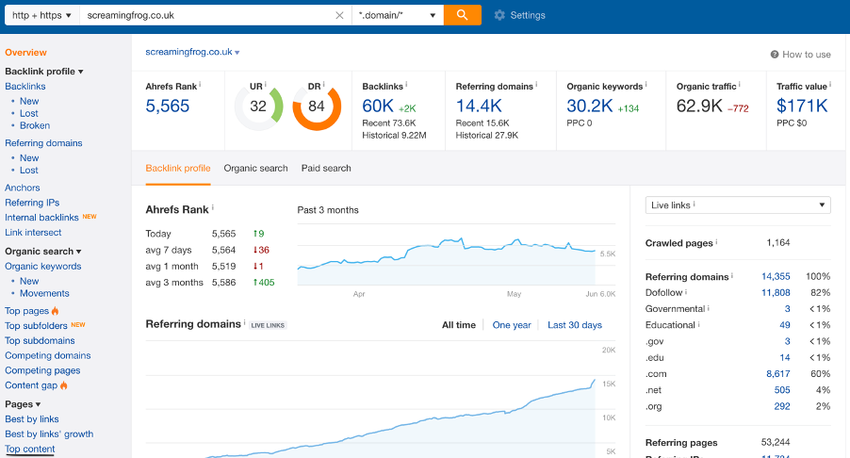The height and width of the screenshot is (458, 850).
Task: Open Best by links in sidebar
Action: pos(31,419)
